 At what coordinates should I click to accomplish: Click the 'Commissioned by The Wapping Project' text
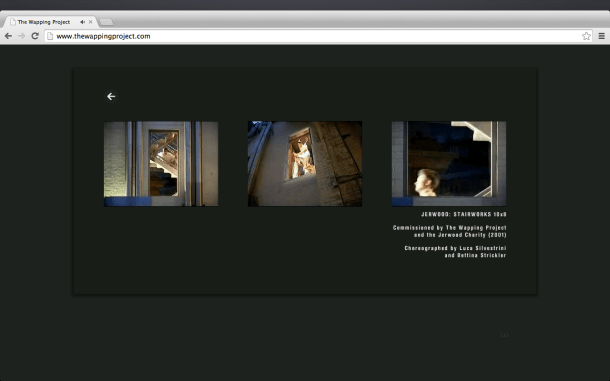450,228
